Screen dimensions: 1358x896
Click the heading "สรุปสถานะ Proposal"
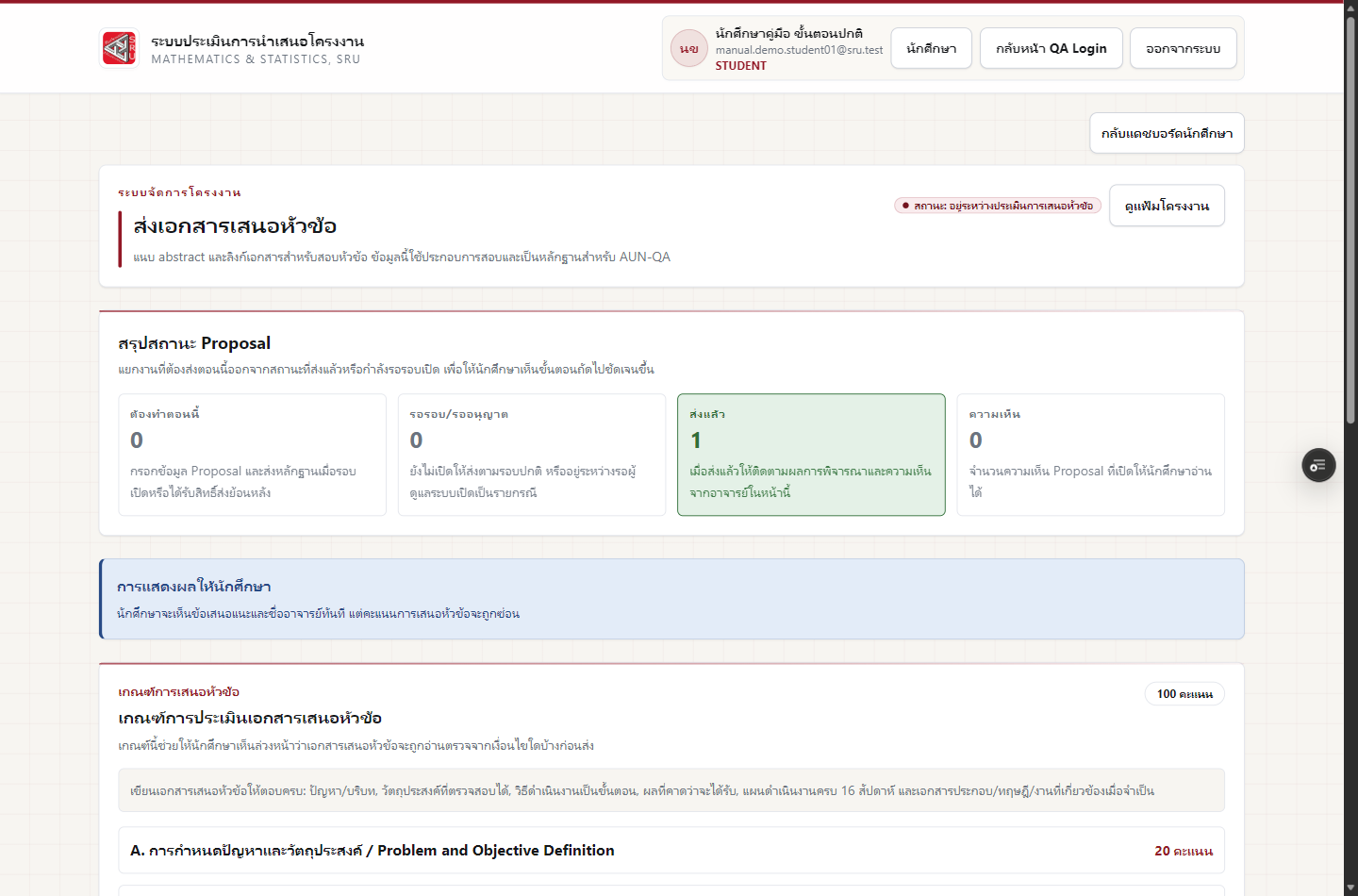[x=194, y=343]
